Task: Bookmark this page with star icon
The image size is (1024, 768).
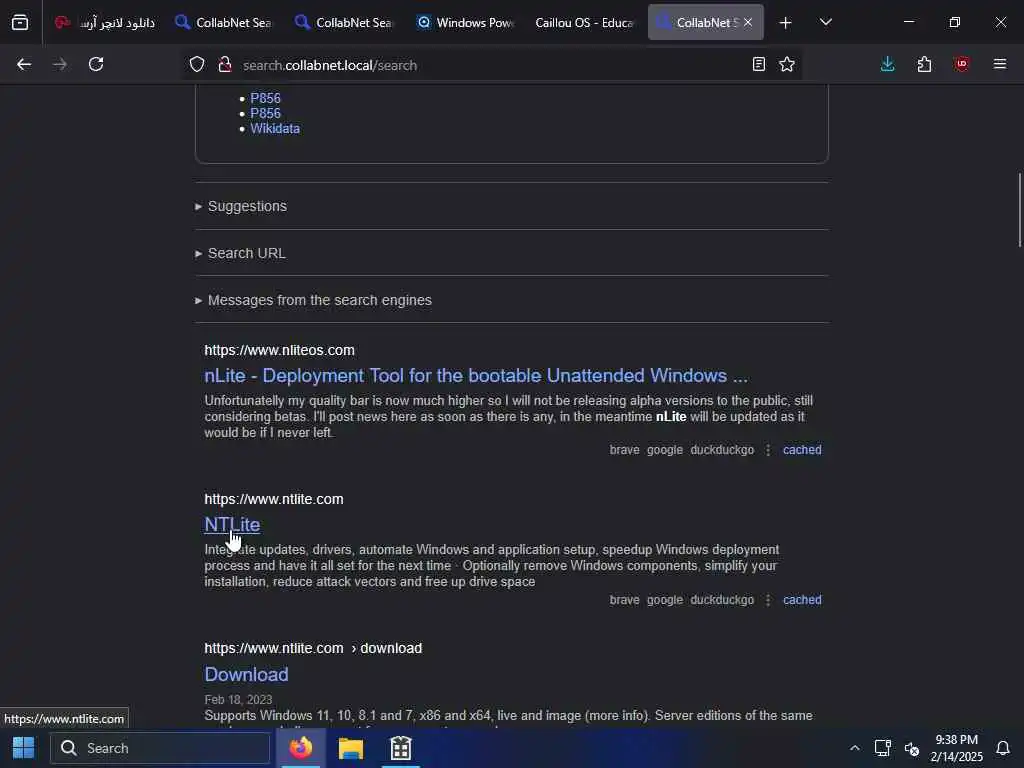Action: (787, 64)
